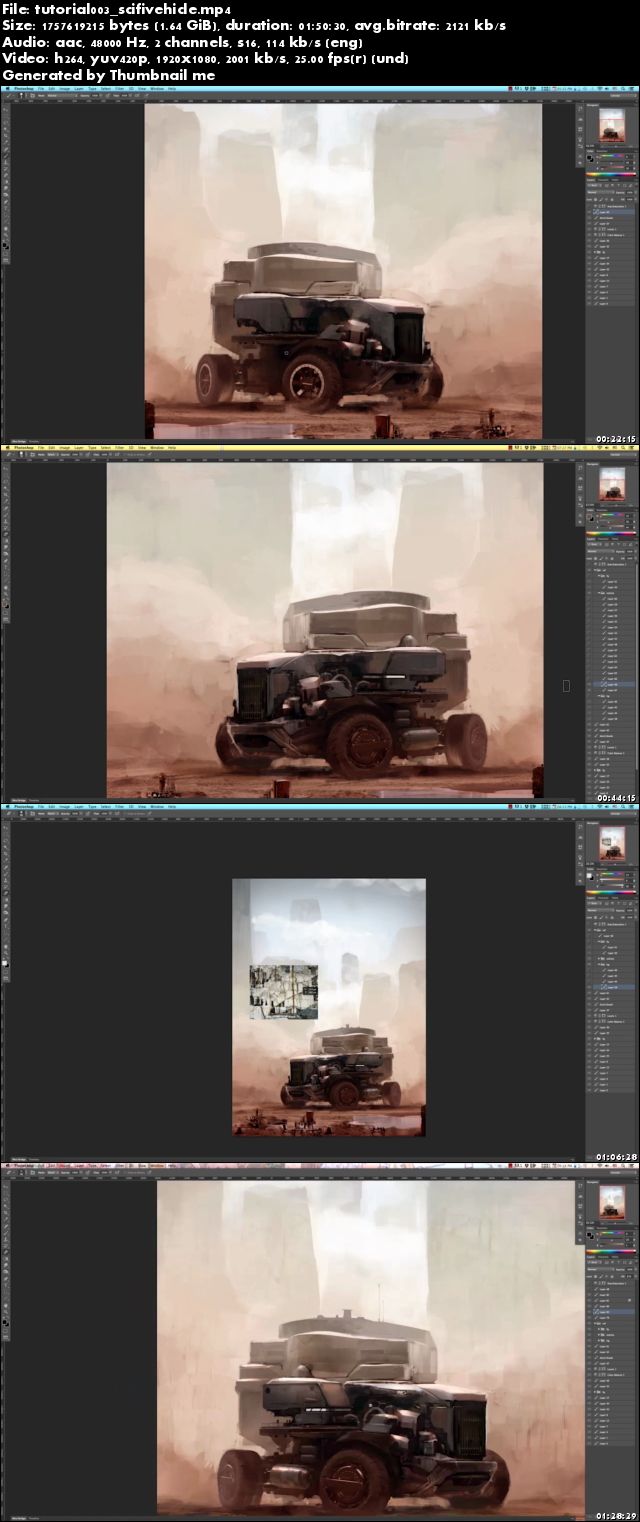640x1522 pixels.
Task: Hide the highlighted layer in the 01:06:28 frame
Action: coord(589,987)
